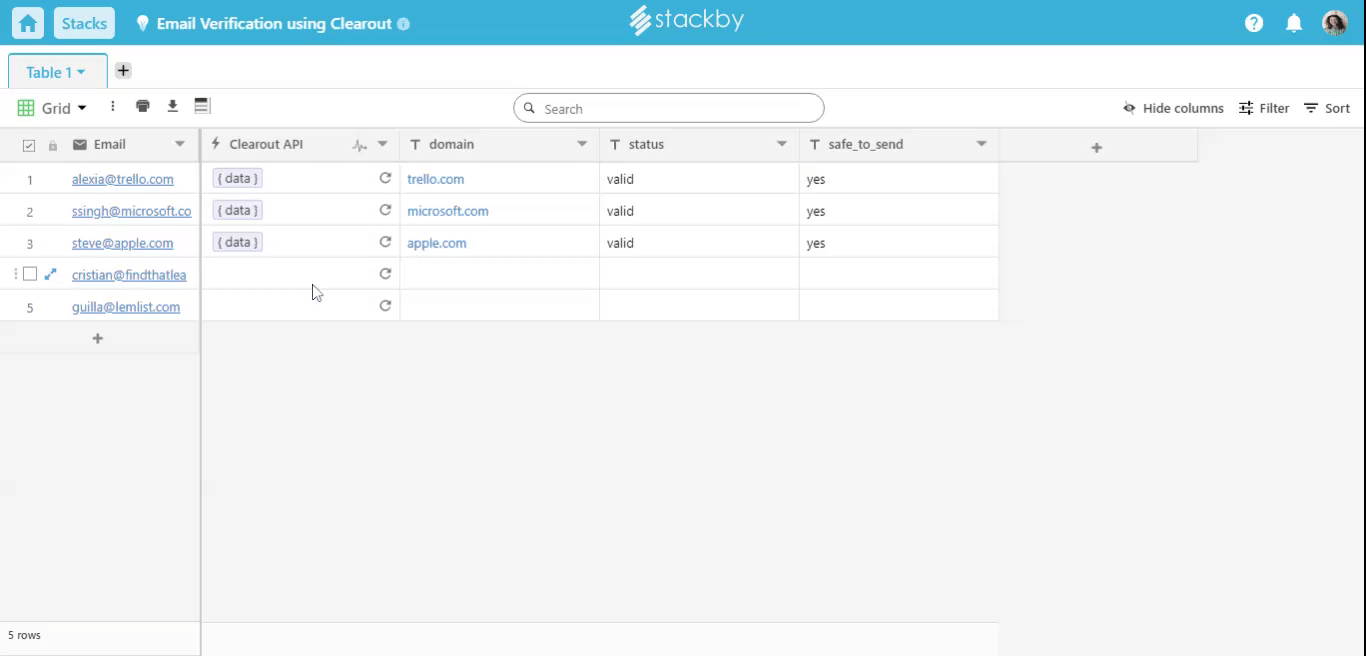Refresh Clearout API for cristian row

pos(385,274)
